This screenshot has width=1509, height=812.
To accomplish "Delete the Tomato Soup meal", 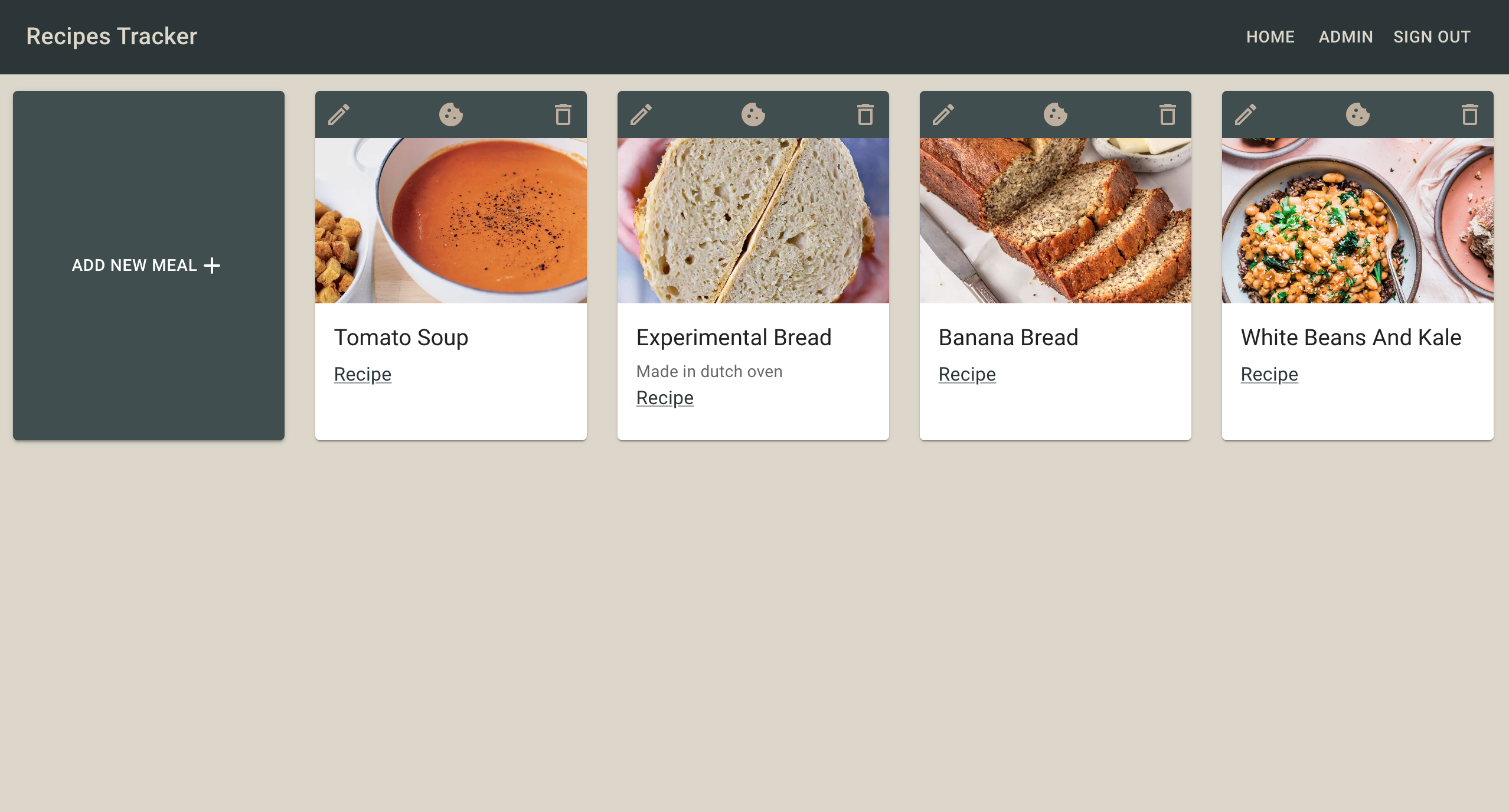I will [561, 114].
